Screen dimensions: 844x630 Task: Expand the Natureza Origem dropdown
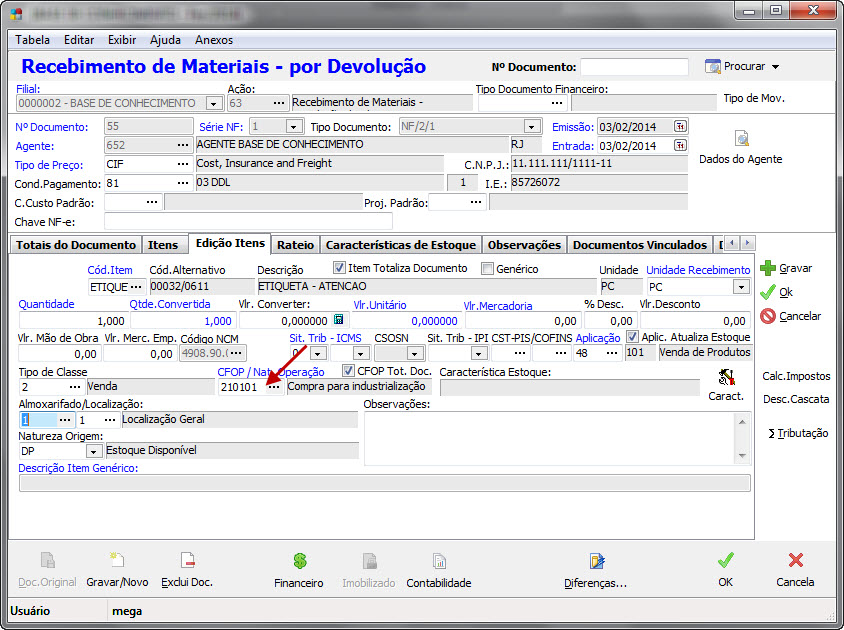coord(95,451)
